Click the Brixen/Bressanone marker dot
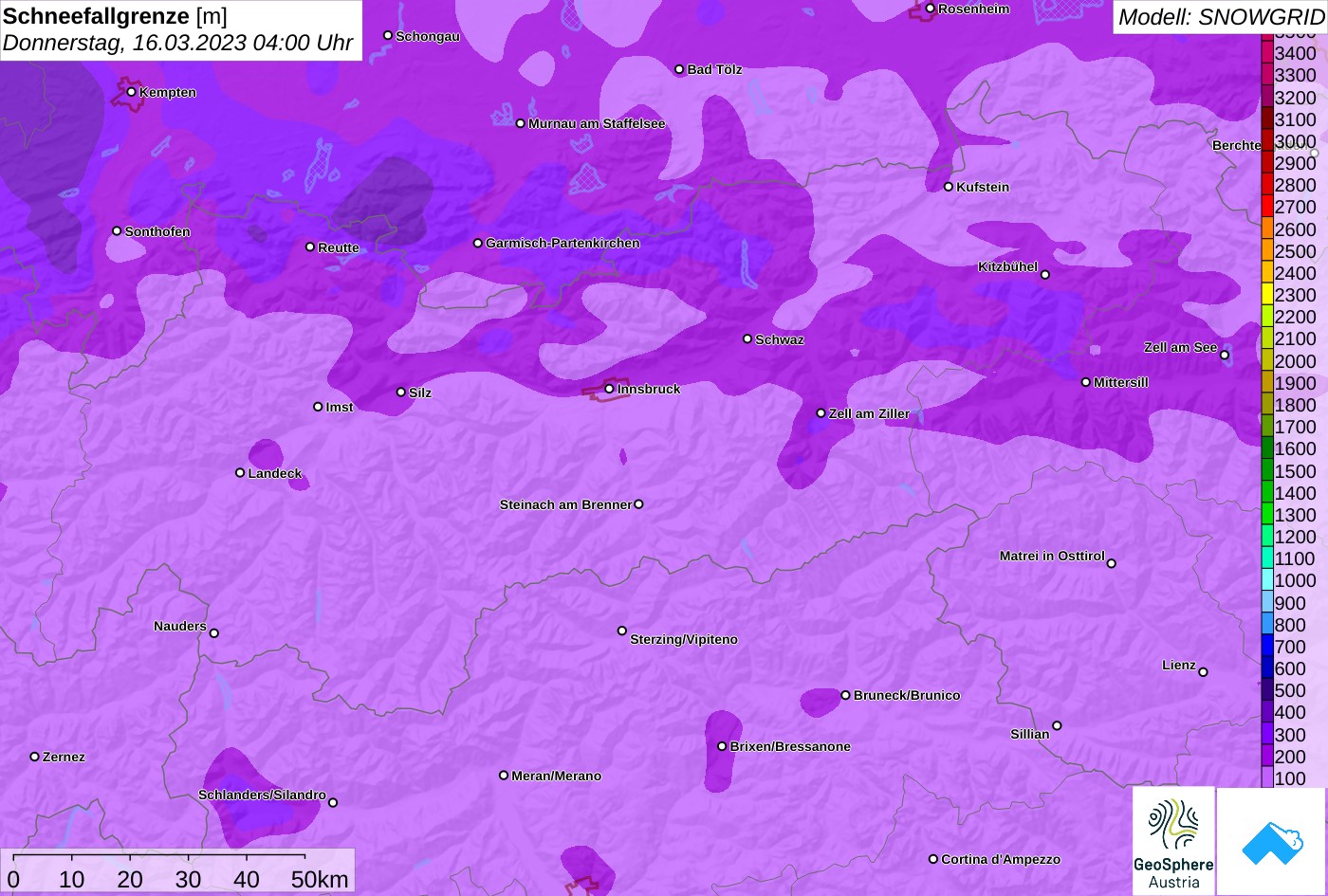Image resolution: width=1328 pixels, height=896 pixels. pyautogui.click(x=722, y=746)
